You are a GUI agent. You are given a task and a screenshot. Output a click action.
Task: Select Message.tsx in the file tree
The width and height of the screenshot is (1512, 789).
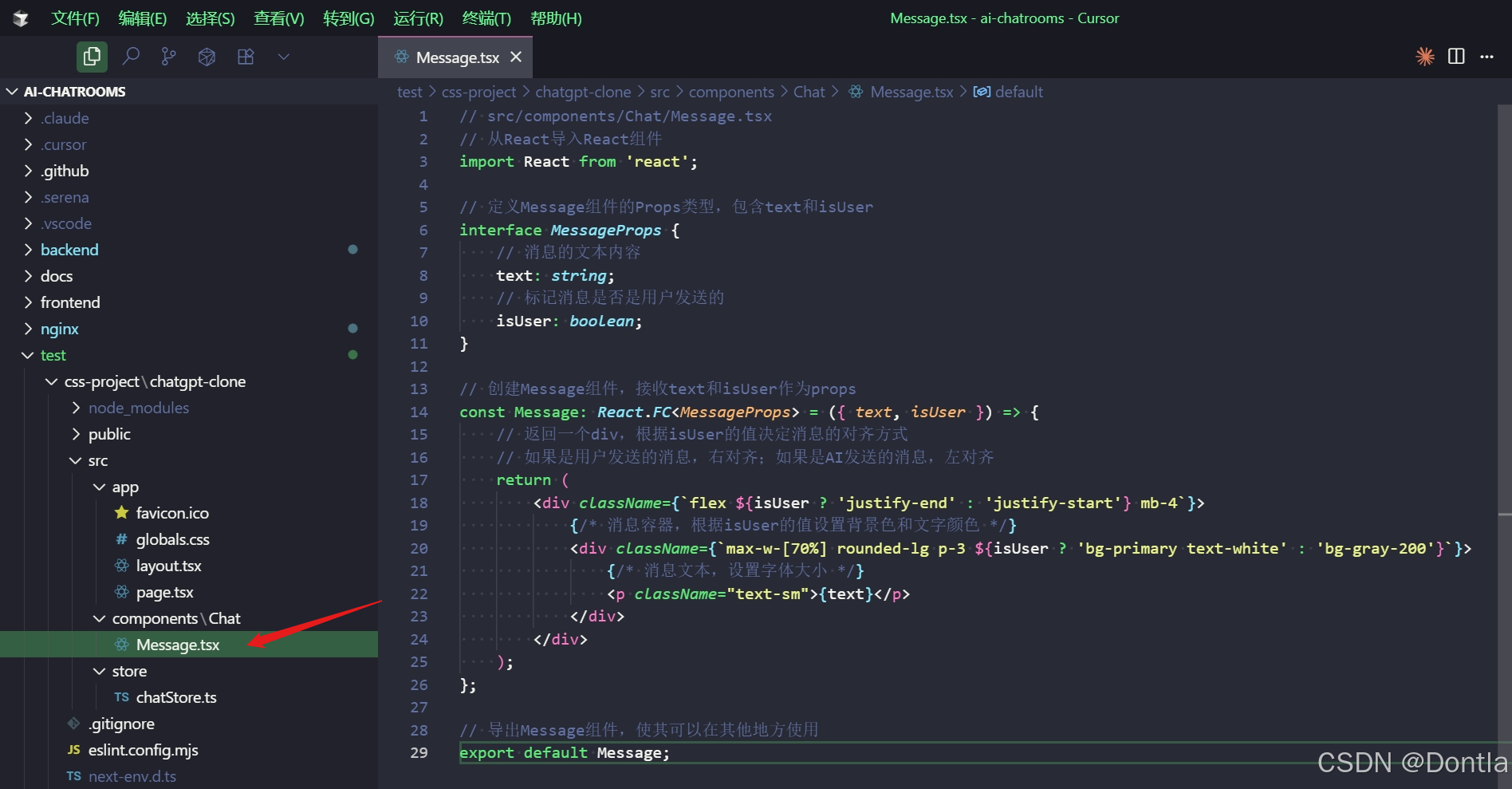click(189, 645)
